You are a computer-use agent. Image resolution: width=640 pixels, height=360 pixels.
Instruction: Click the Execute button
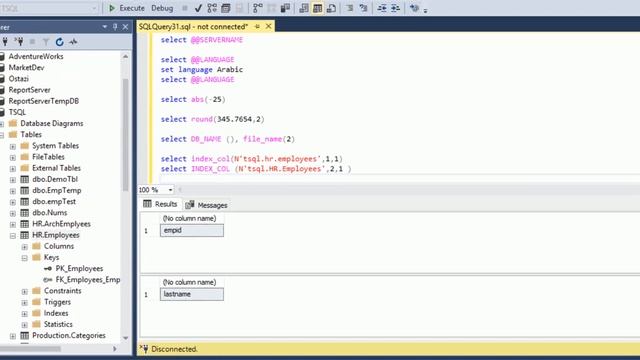coord(127,8)
